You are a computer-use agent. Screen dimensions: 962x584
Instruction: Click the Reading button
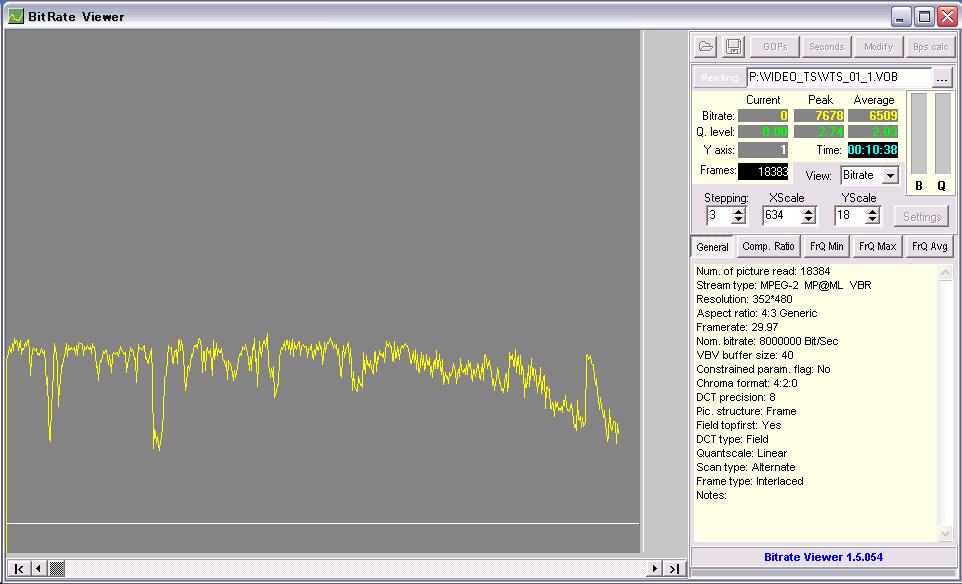(x=720, y=78)
